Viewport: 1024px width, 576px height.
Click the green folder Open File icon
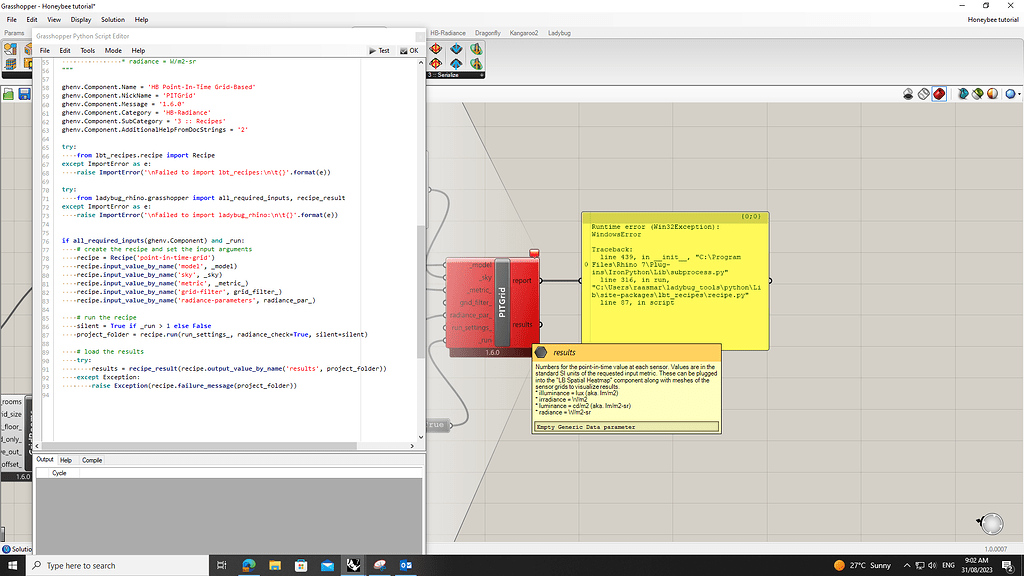[x=9, y=94]
